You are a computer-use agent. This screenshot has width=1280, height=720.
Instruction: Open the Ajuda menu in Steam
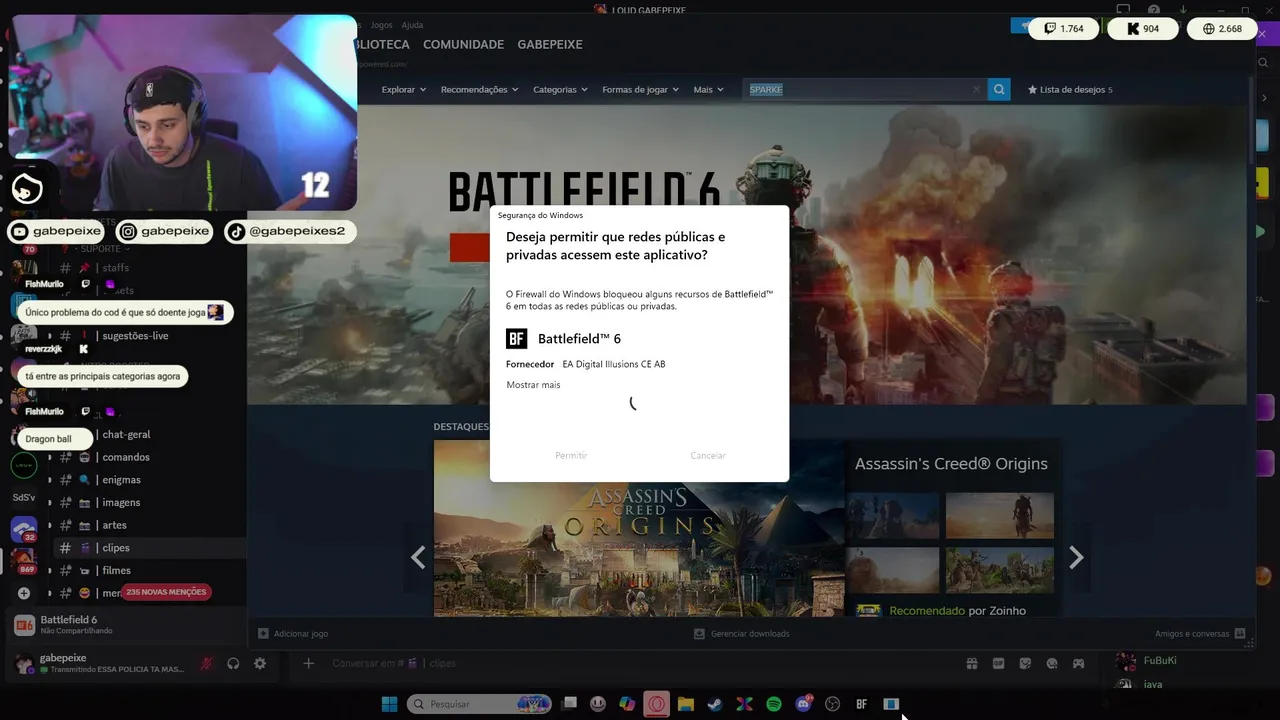click(x=412, y=25)
